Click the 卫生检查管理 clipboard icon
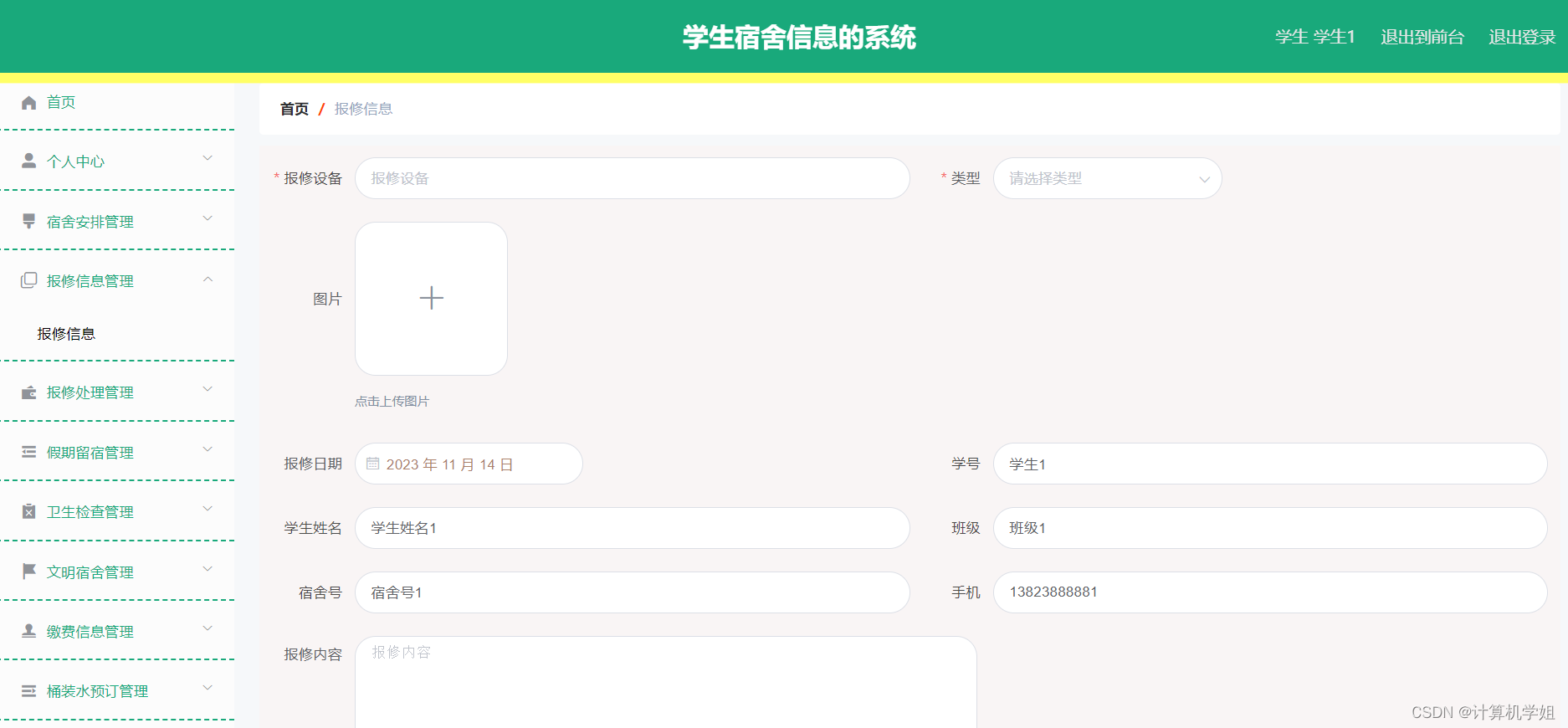The image size is (1568, 728). click(28, 511)
